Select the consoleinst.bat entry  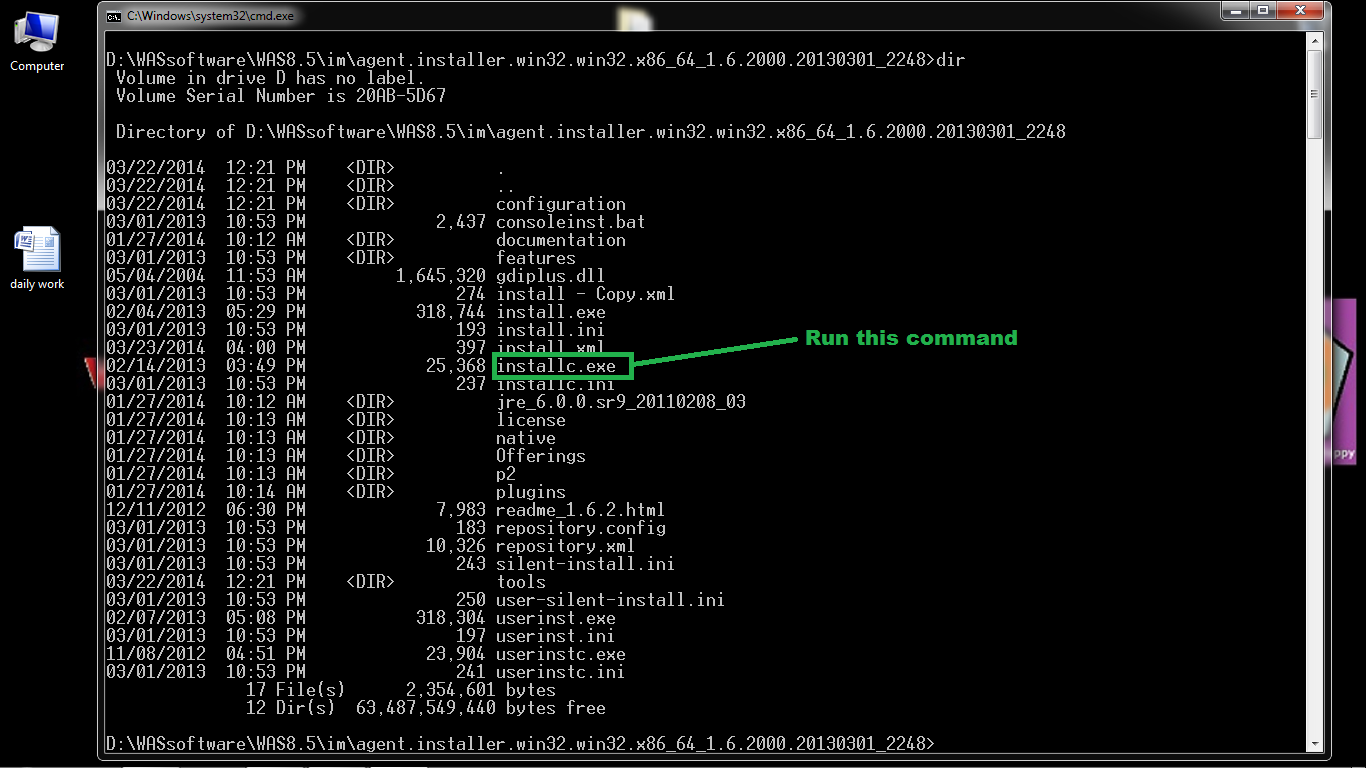pos(570,221)
